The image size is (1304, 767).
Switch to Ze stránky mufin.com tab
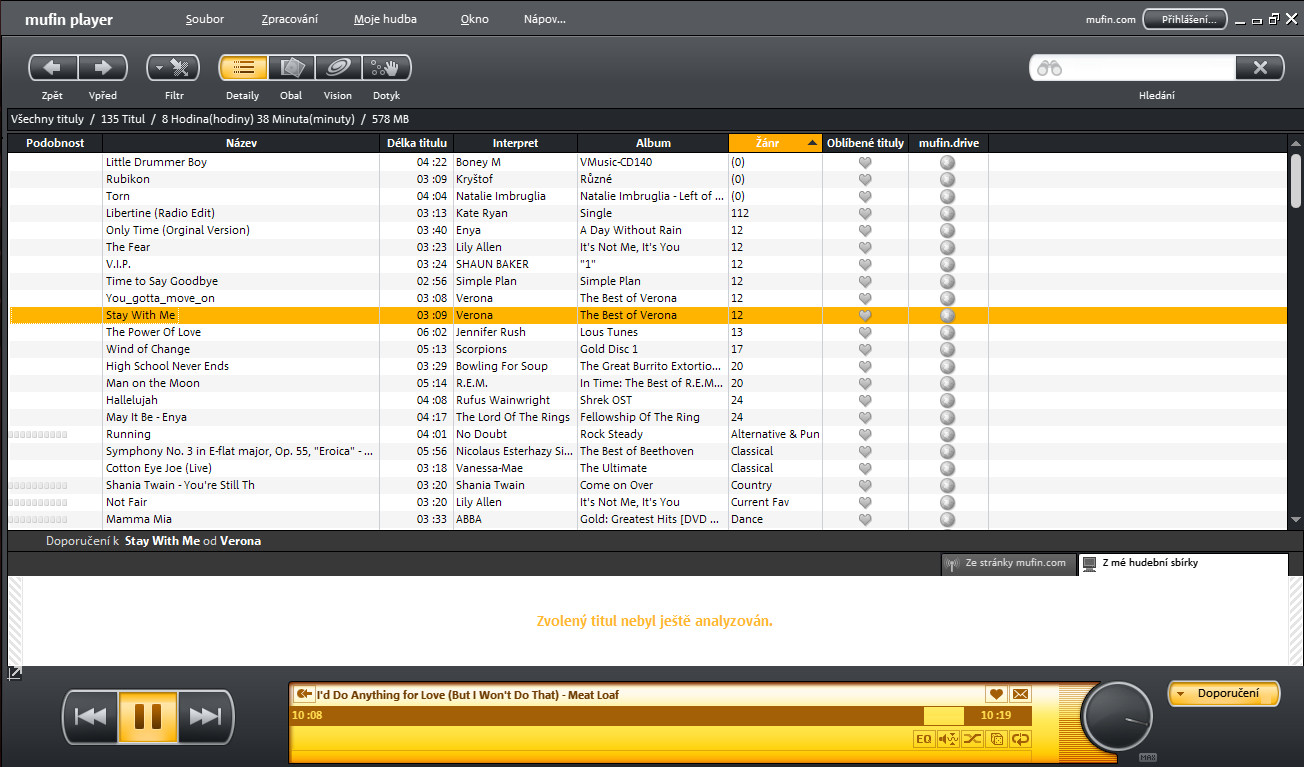coord(1008,563)
